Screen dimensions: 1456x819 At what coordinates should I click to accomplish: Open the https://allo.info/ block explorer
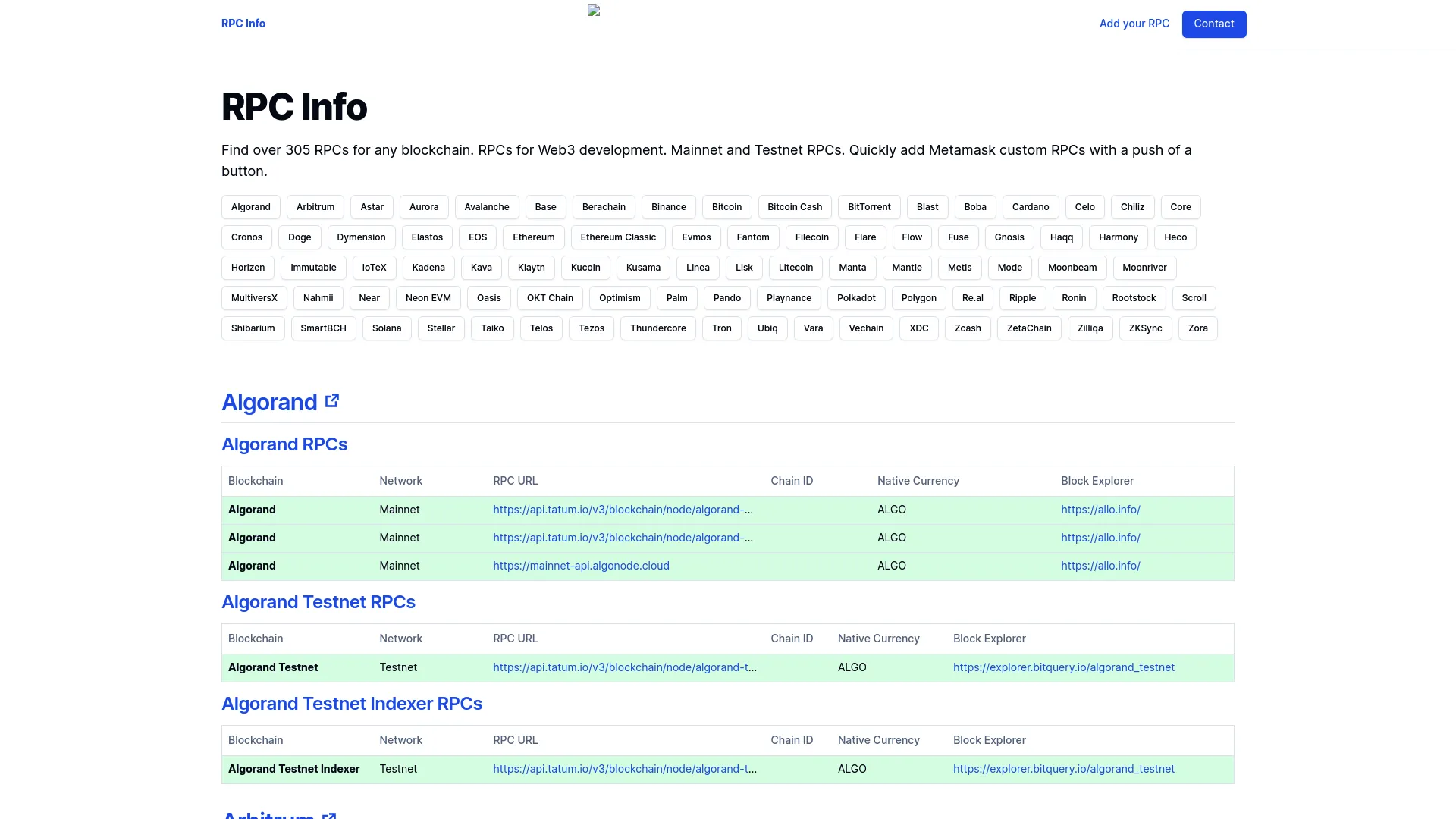tap(1101, 510)
